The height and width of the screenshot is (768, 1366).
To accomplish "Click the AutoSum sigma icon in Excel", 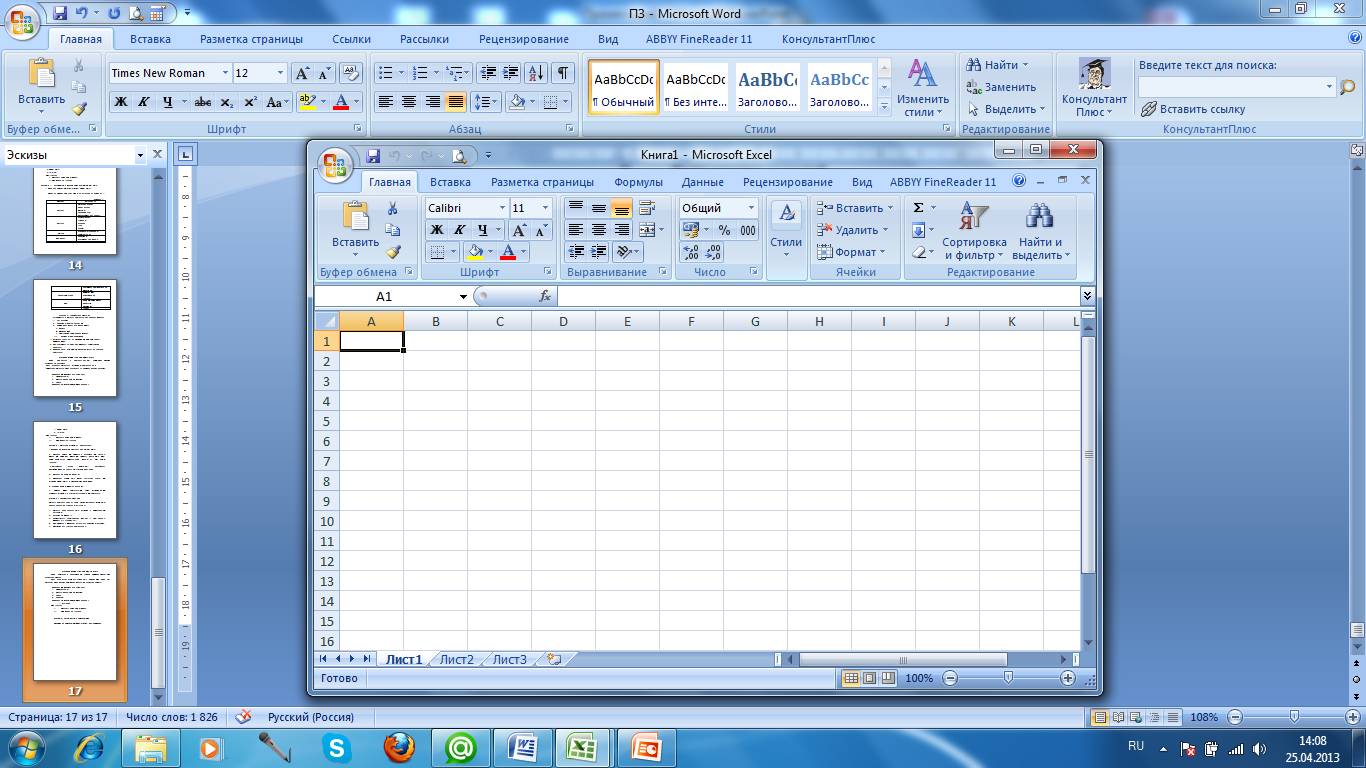I will click(919, 208).
